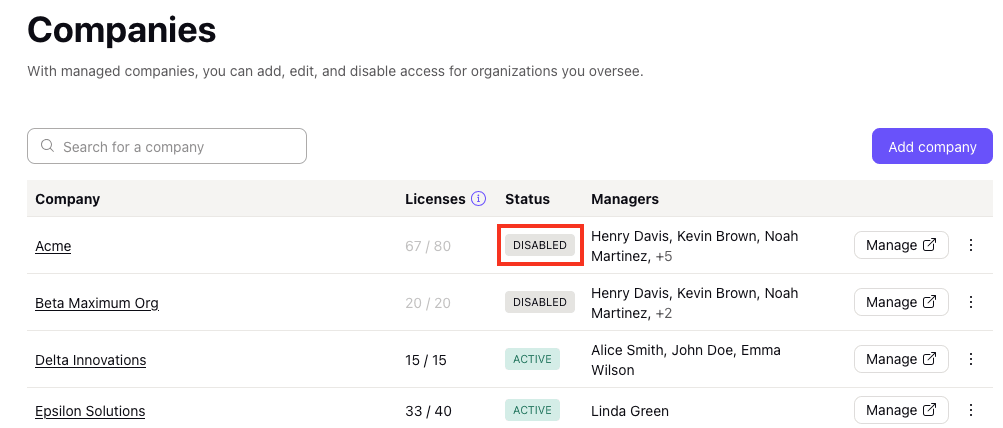Open the Delta Innovations link
Viewport: 1003px width, 428px height.
pyautogui.click(x=90, y=360)
